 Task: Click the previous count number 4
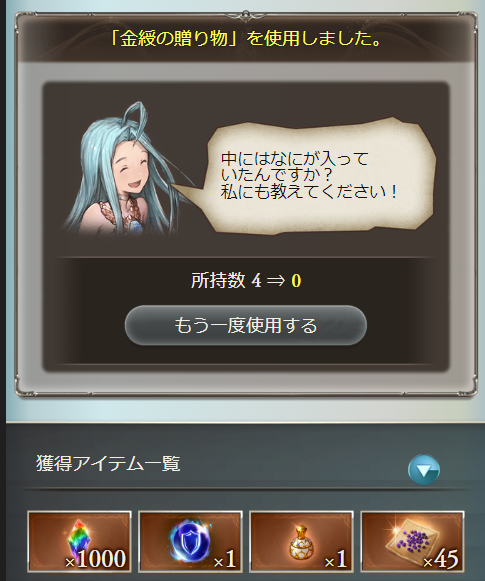[256, 281]
